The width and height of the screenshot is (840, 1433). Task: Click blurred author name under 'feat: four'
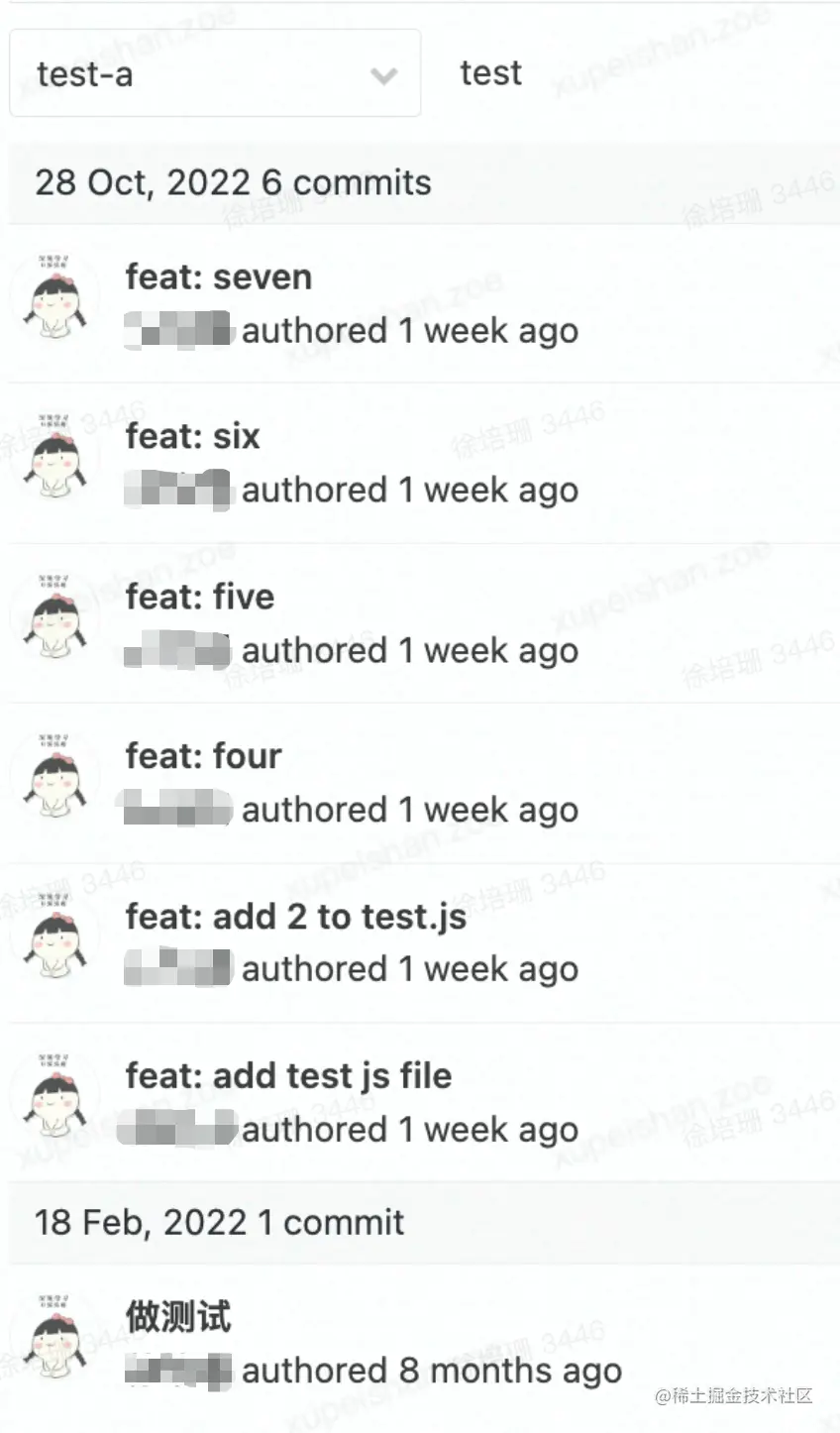[176, 809]
